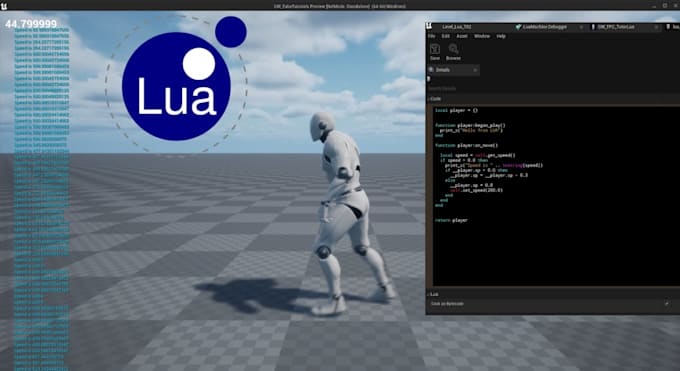Click the Save toolbar icon in the Lua editor
The width and height of the screenshot is (680, 371).
[435, 52]
